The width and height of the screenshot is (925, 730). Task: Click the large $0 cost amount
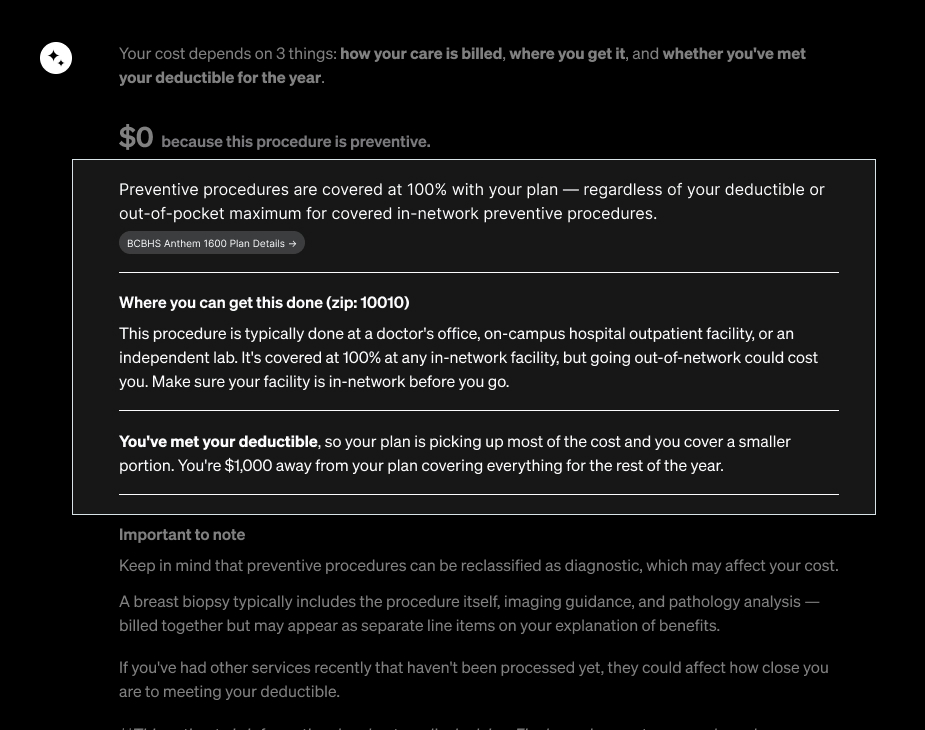pyautogui.click(x=136, y=137)
